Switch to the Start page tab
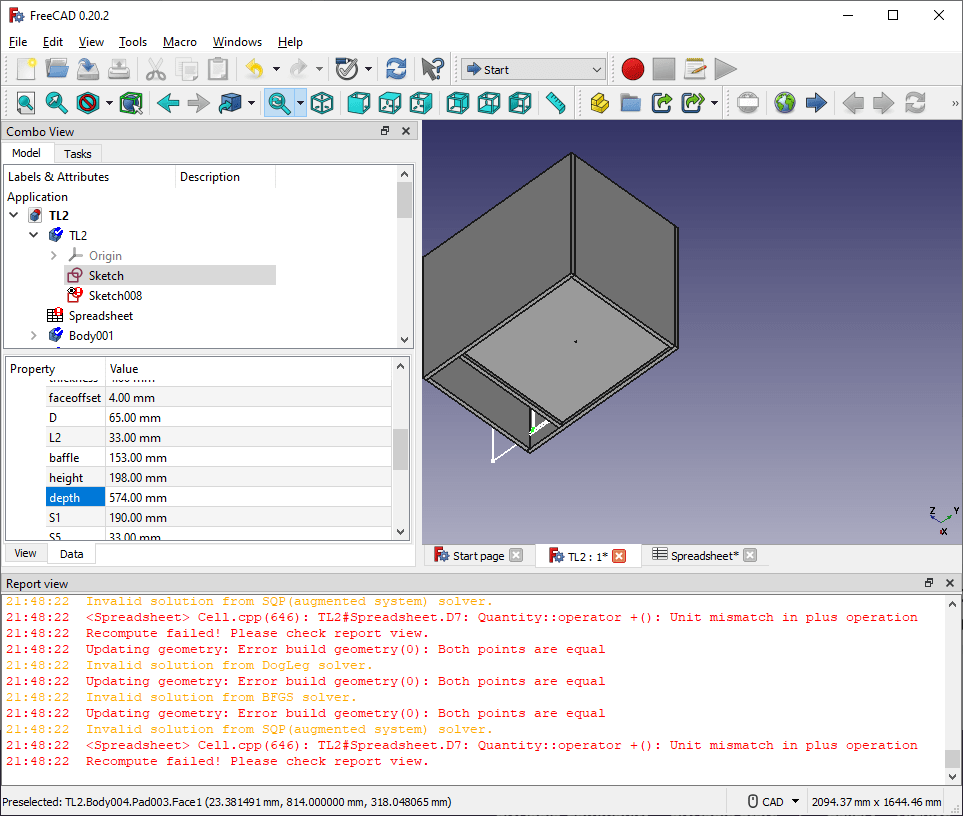Viewport: 963px width, 816px height. point(478,556)
